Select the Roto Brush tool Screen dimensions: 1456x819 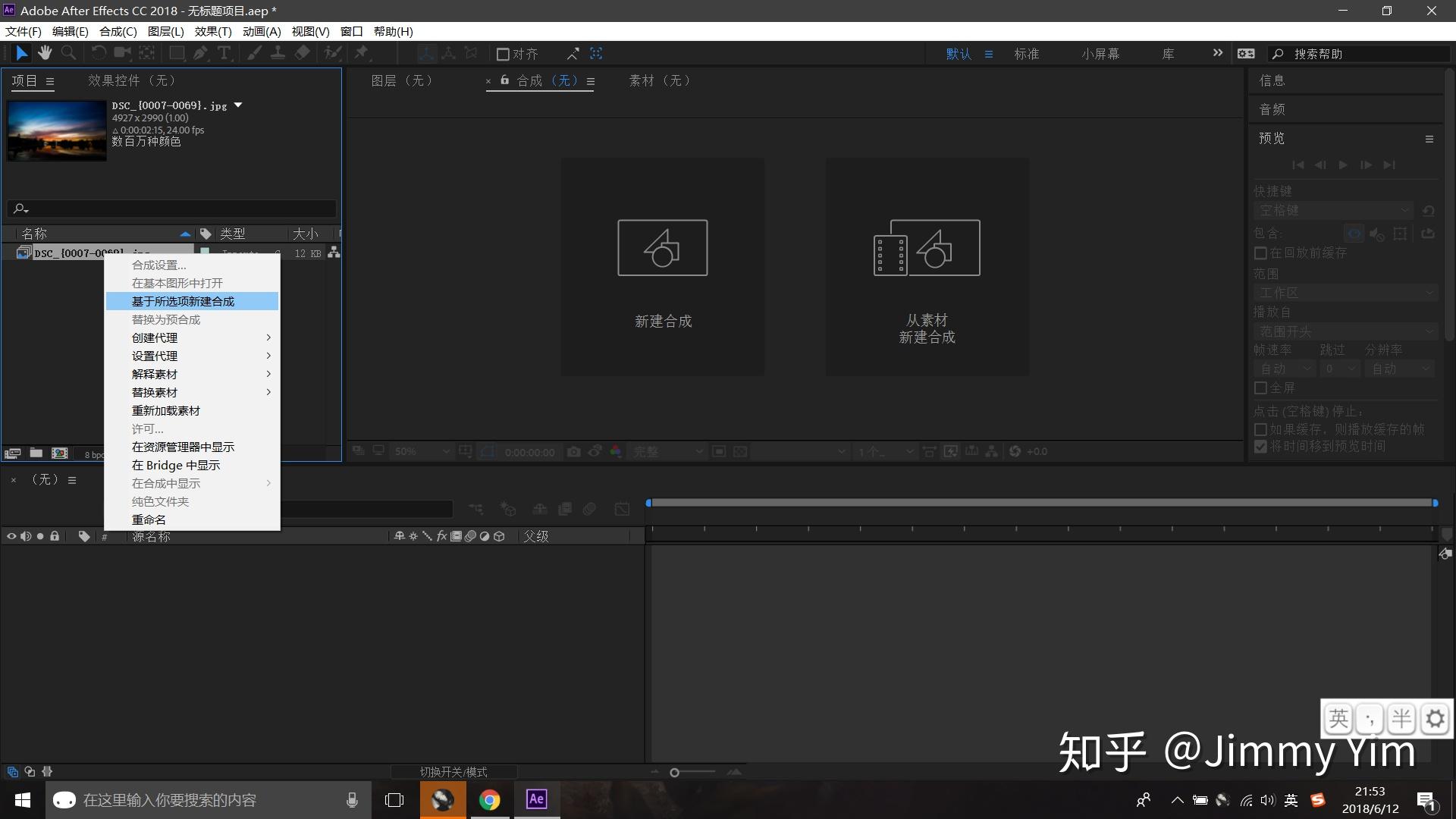tap(332, 53)
